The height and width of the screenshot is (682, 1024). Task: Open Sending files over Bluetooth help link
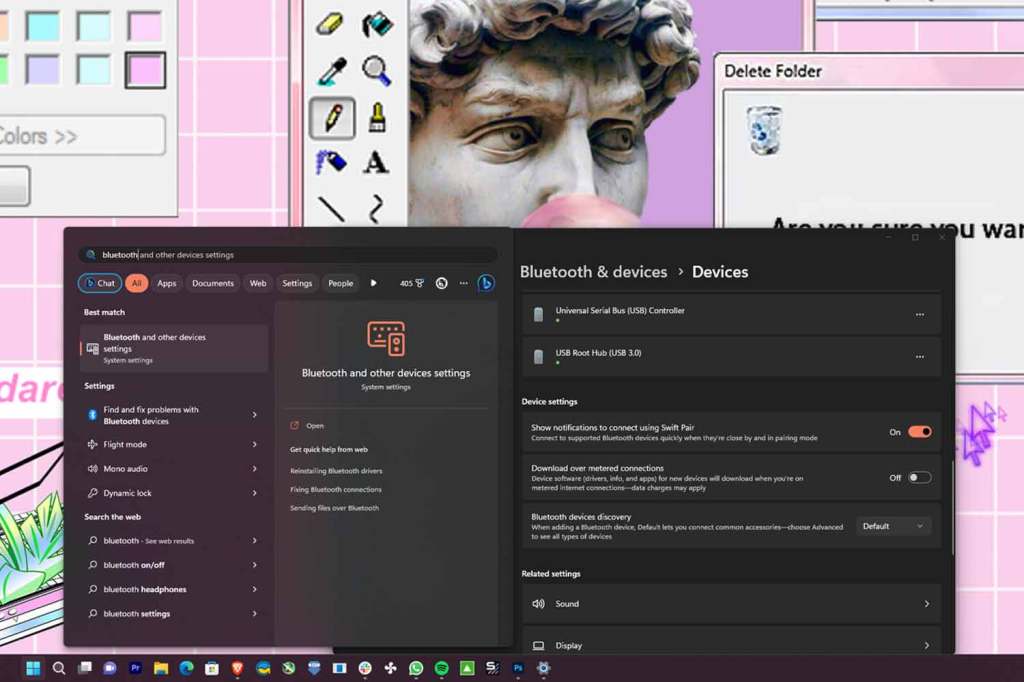[x=334, y=508]
